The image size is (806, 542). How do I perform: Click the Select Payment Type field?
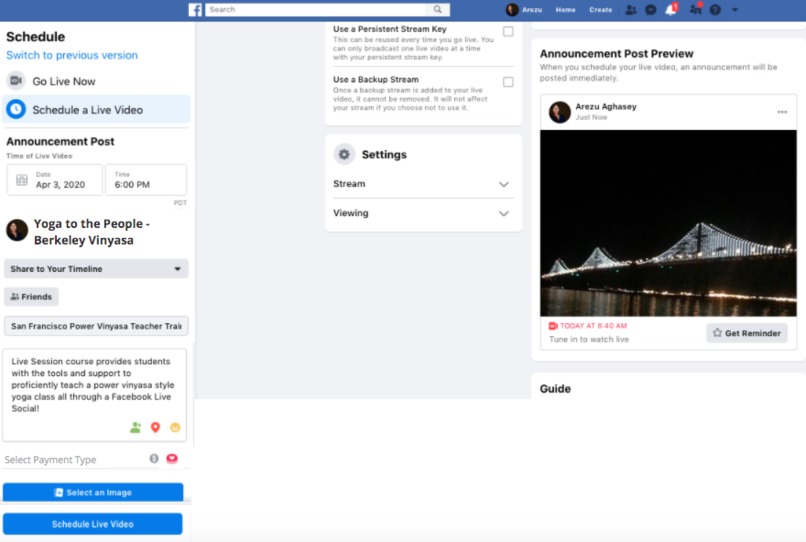pyautogui.click(x=75, y=459)
